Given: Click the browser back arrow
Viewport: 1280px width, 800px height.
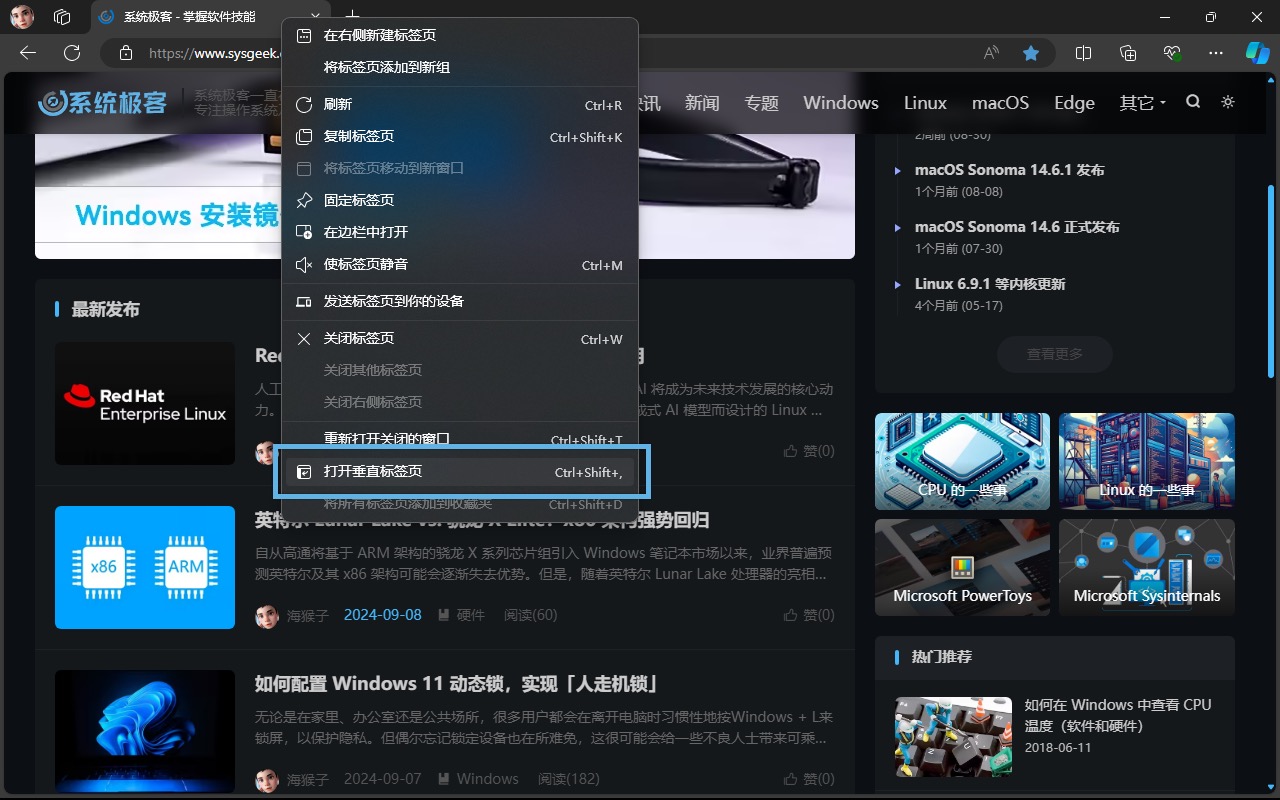Looking at the screenshot, I should point(28,53).
